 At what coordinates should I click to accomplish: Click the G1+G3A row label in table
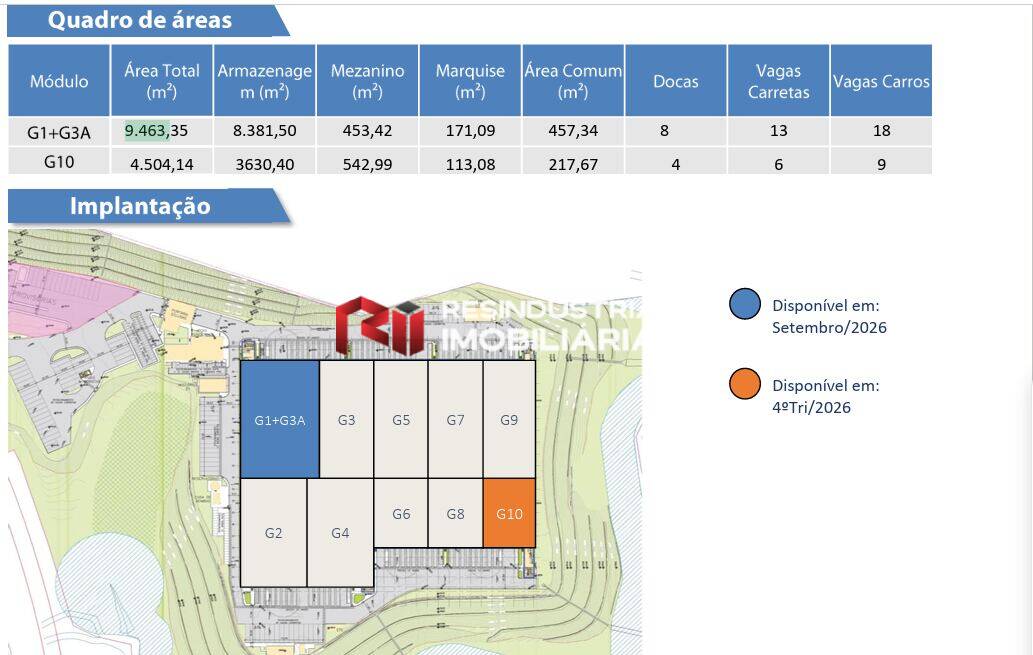coord(59,132)
